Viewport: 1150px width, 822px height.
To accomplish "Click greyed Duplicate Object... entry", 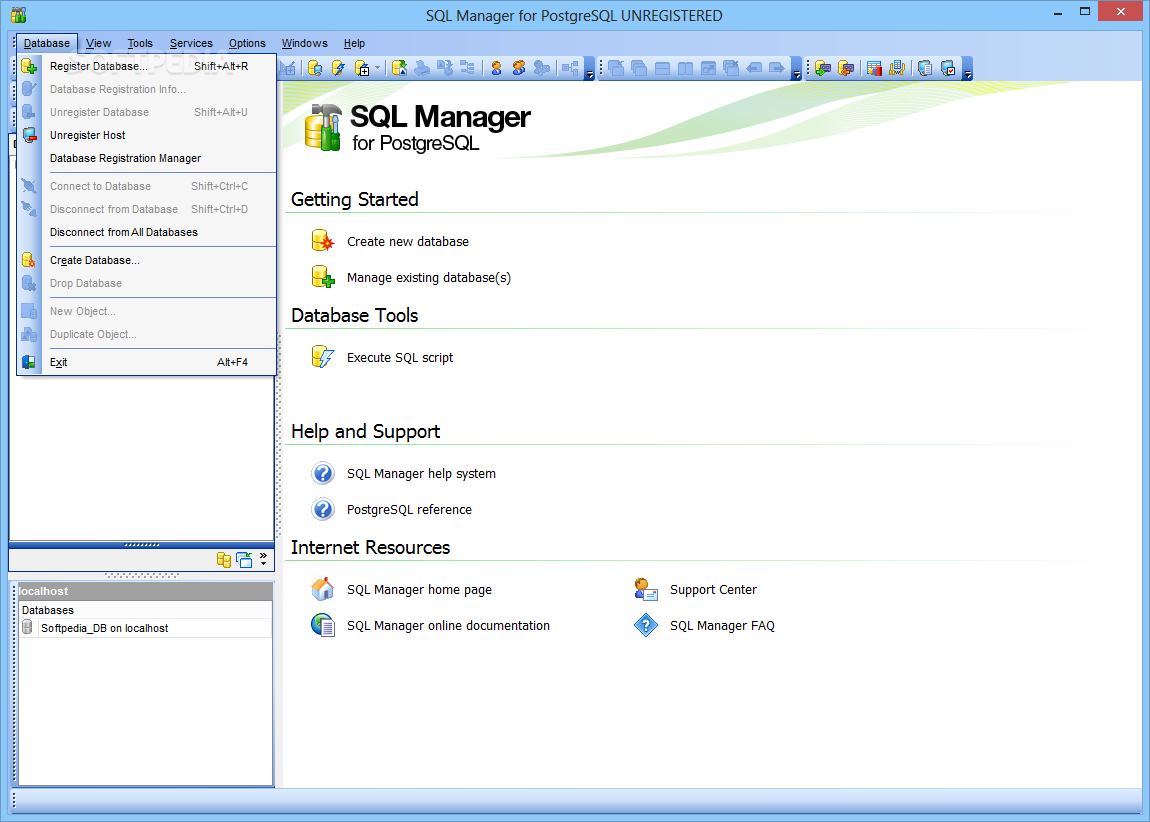I will click(147, 334).
